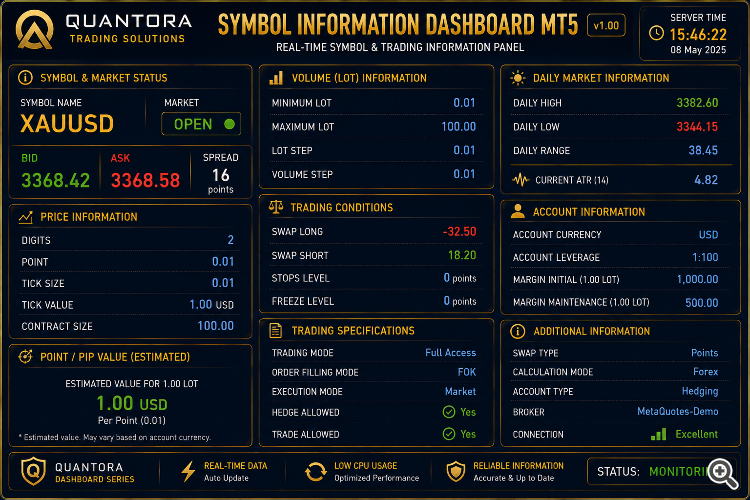Click the scales icon for Trading Conditions
Viewport: 750px width, 500px height.
click(276, 207)
